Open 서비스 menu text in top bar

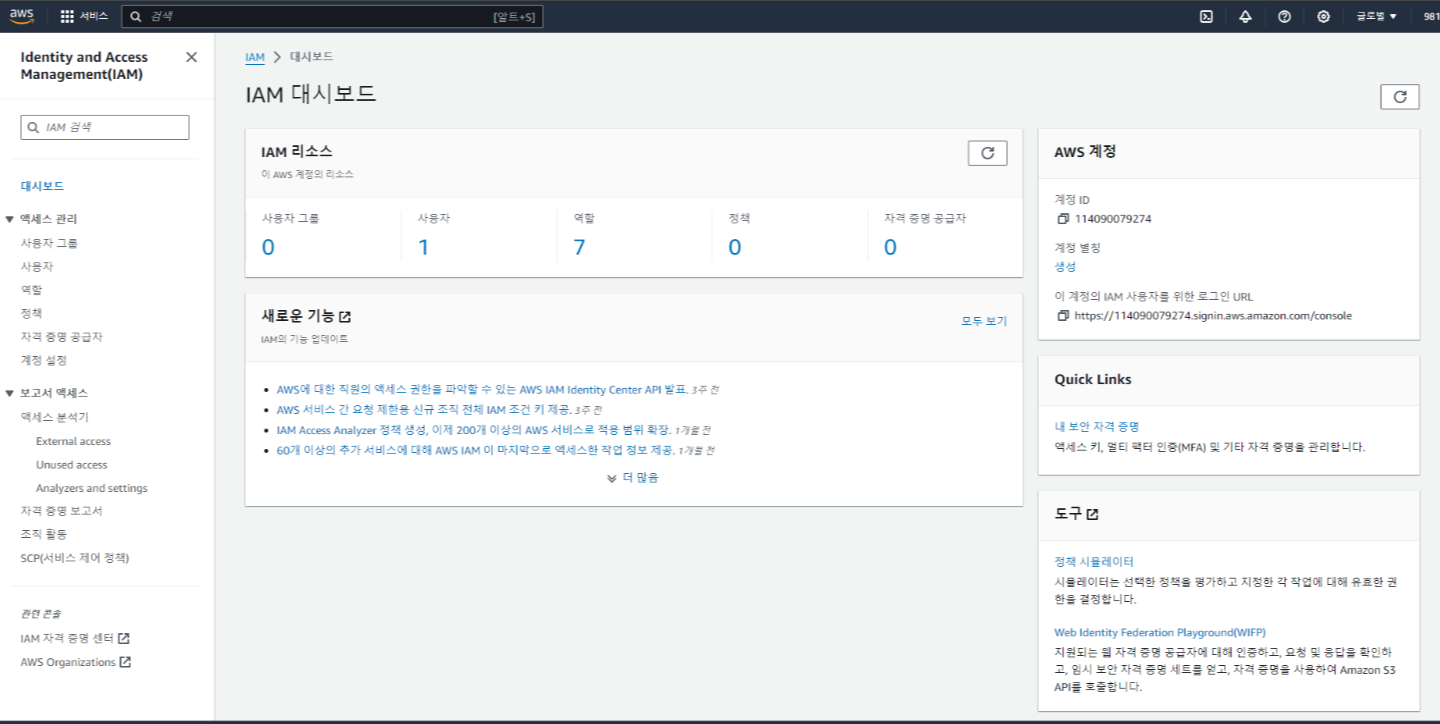pyautogui.click(x=94, y=17)
